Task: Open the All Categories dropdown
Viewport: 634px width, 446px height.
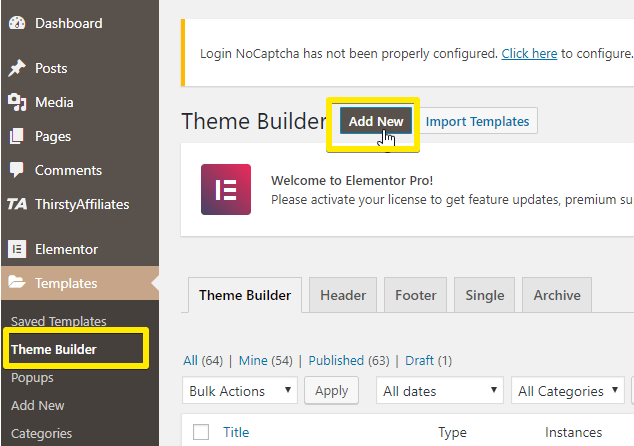Action: tap(568, 390)
